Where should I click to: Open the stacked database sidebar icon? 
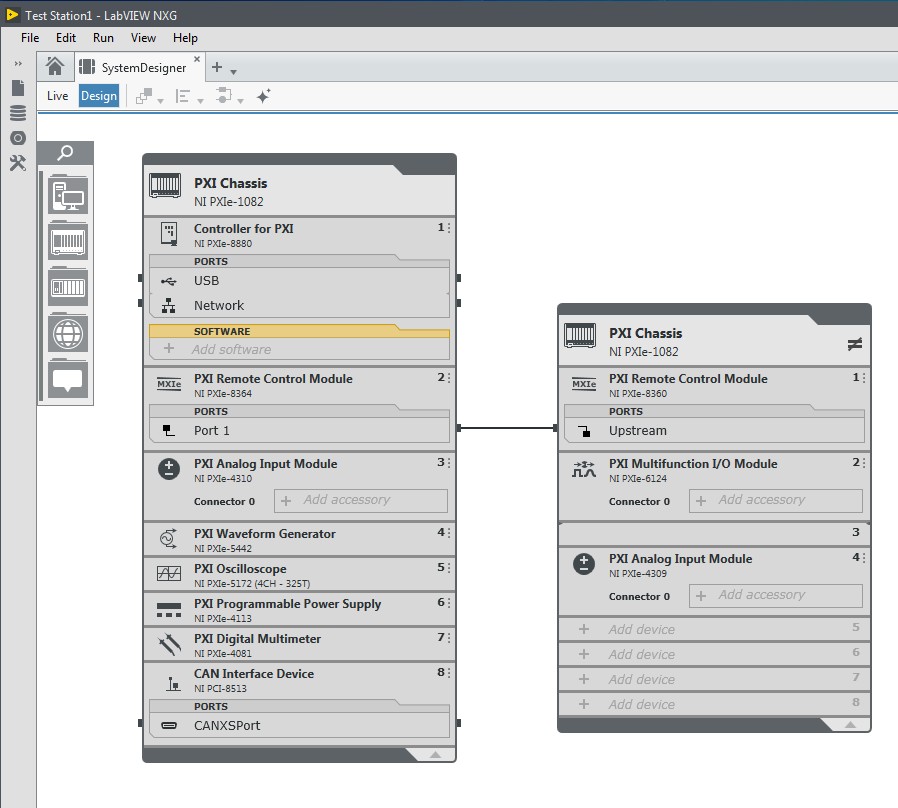(x=18, y=113)
